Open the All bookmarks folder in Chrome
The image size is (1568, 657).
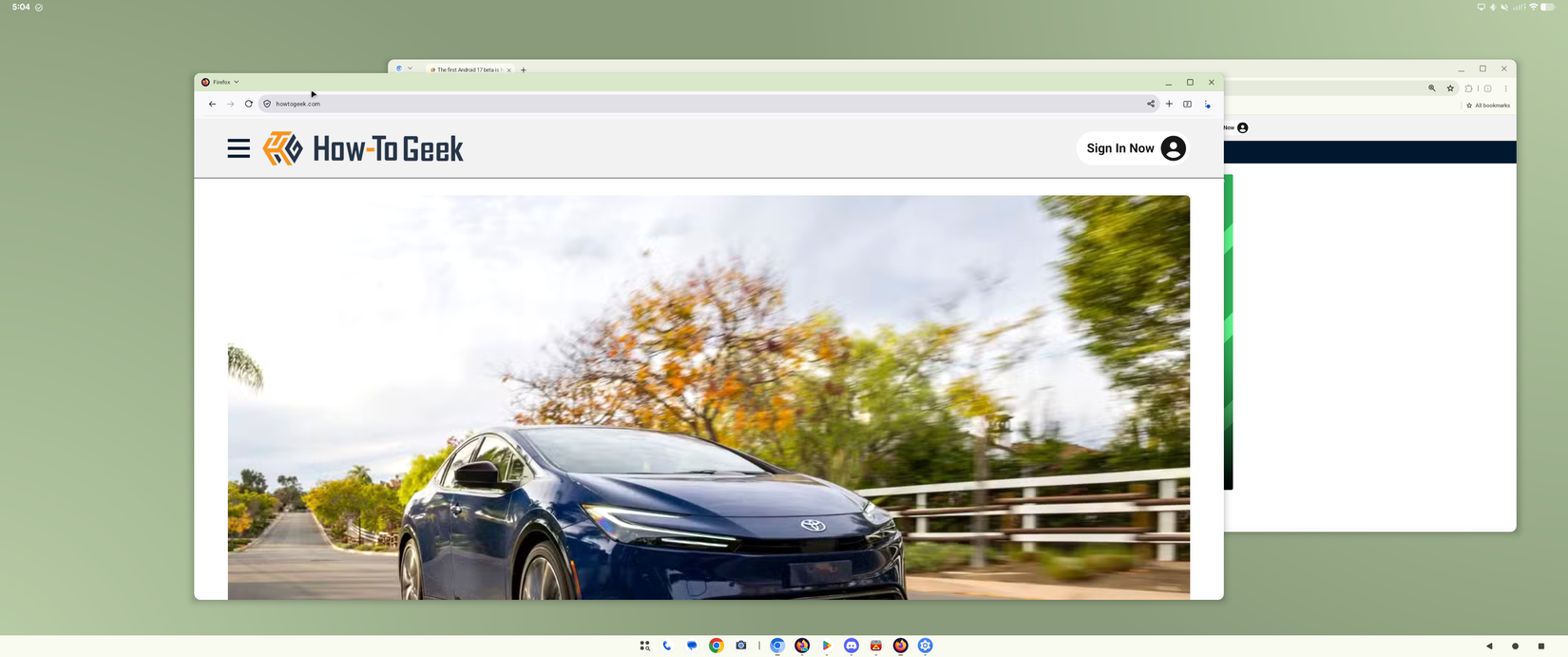(x=1488, y=106)
